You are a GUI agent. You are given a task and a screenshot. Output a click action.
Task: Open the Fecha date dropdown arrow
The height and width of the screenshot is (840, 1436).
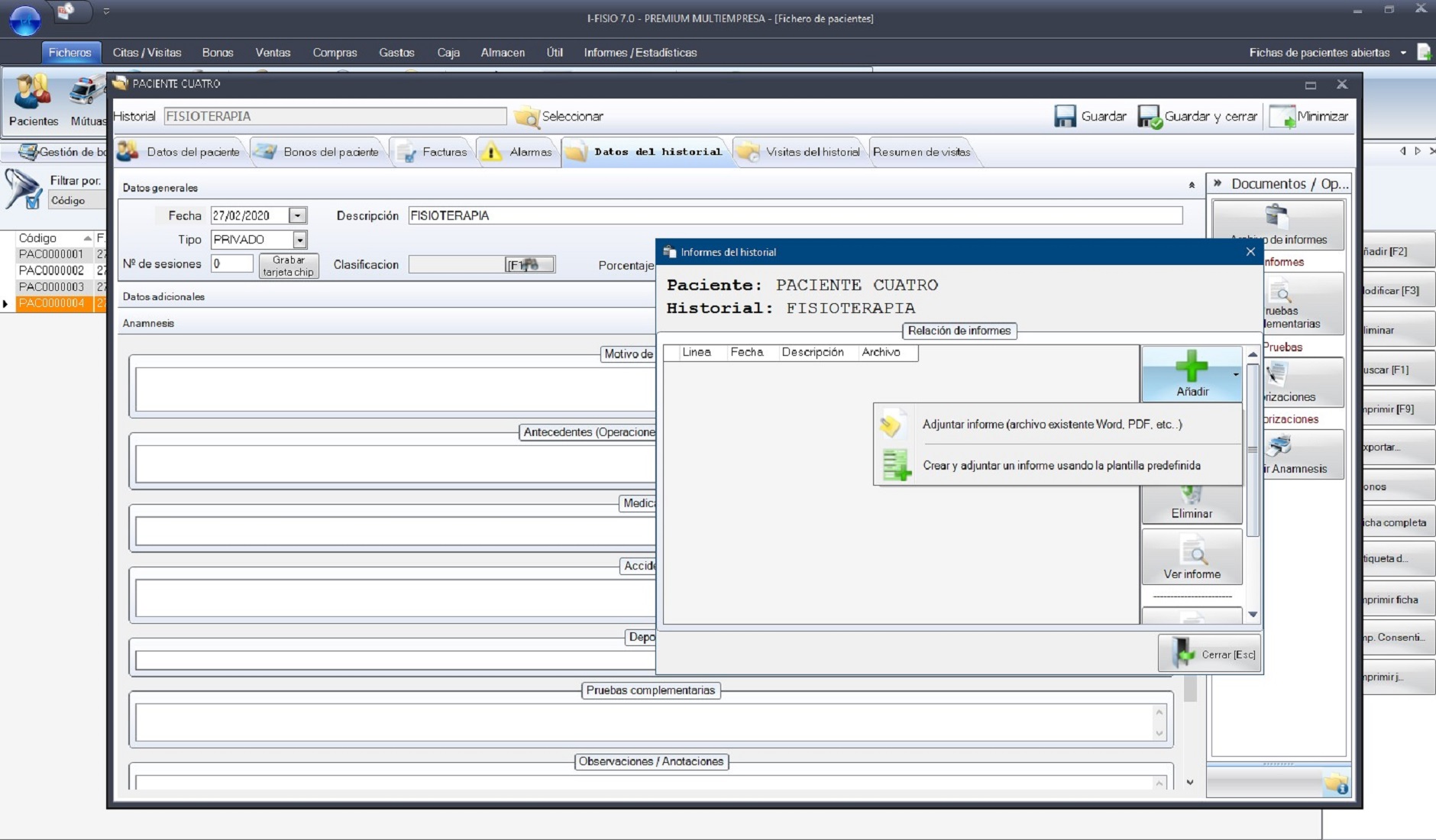click(x=298, y=216)
